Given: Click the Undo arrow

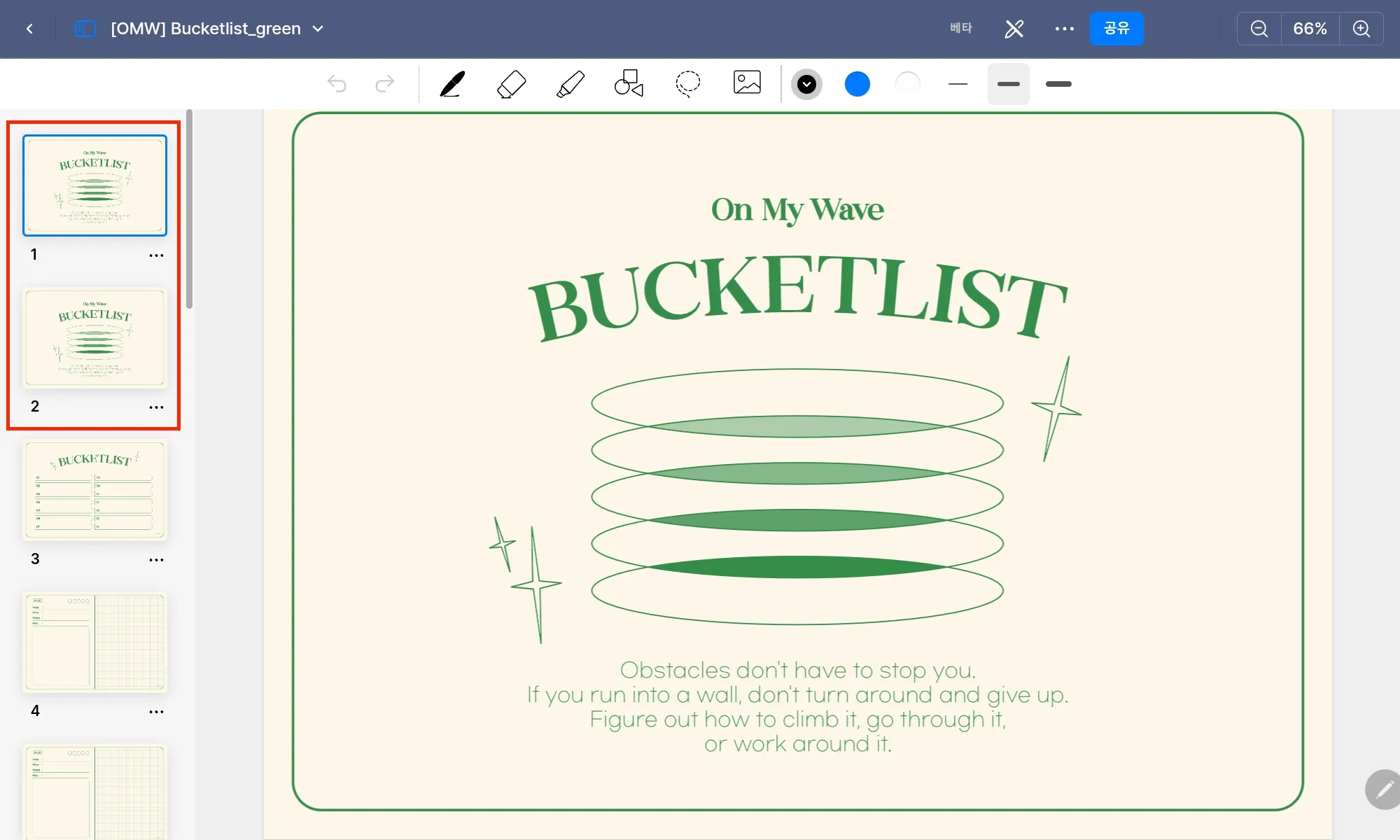Looking at the screenshot, I should pos(337,84).
